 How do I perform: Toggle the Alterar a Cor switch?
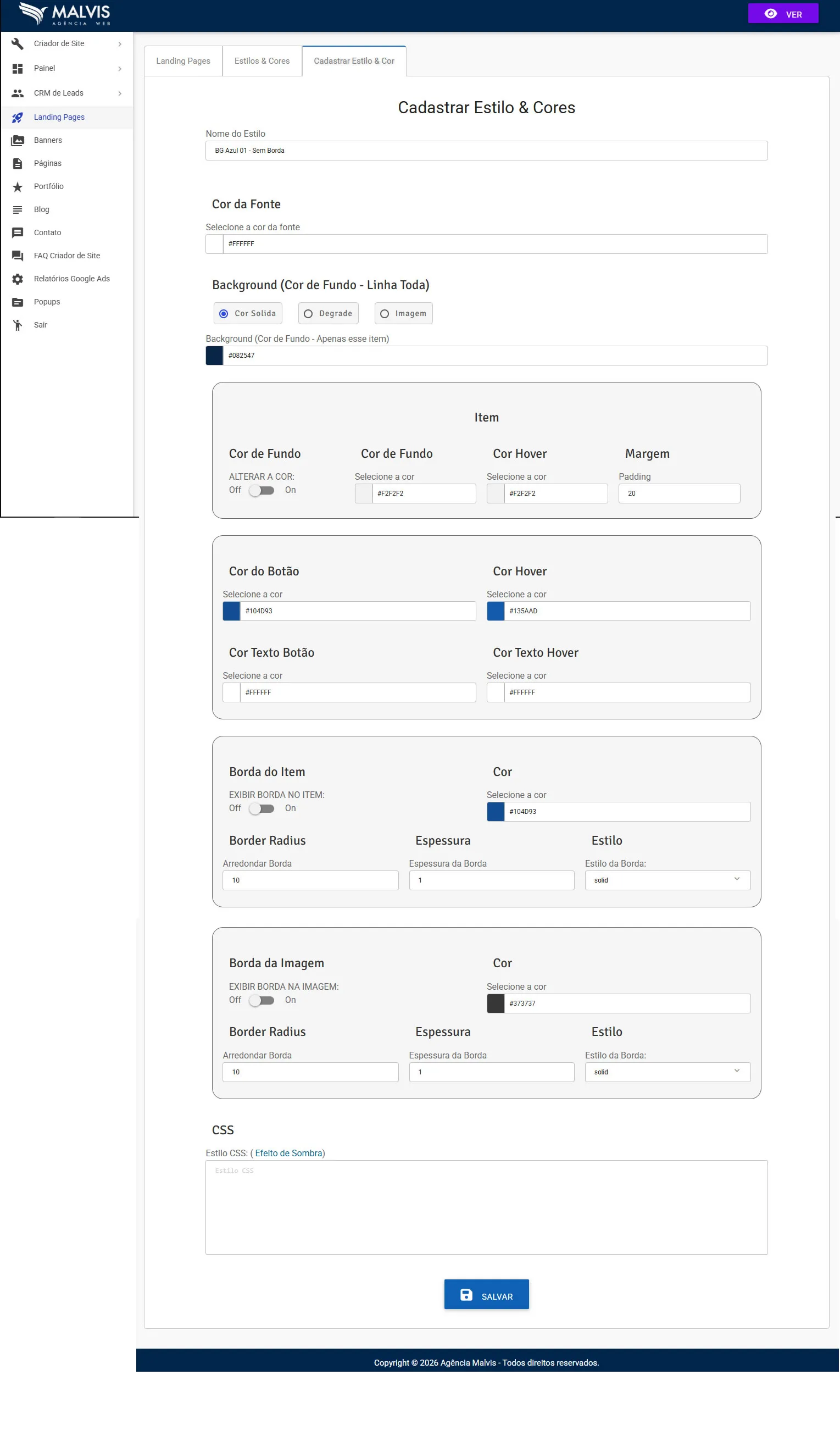click(x=262, y=491)
